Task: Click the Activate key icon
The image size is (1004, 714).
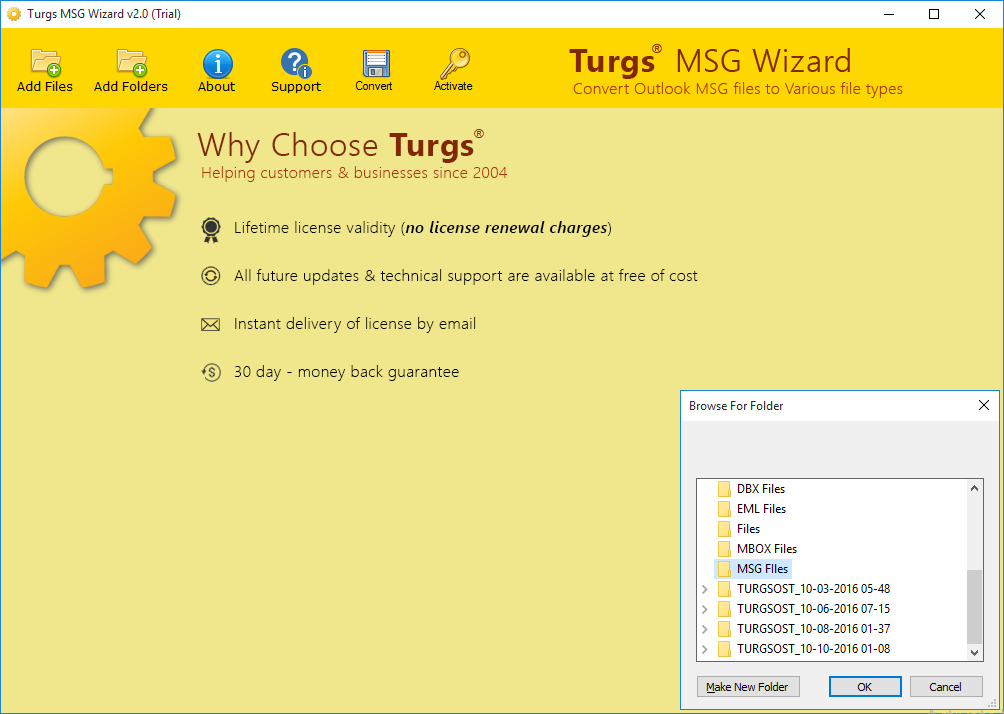Action: click(454, 63)
